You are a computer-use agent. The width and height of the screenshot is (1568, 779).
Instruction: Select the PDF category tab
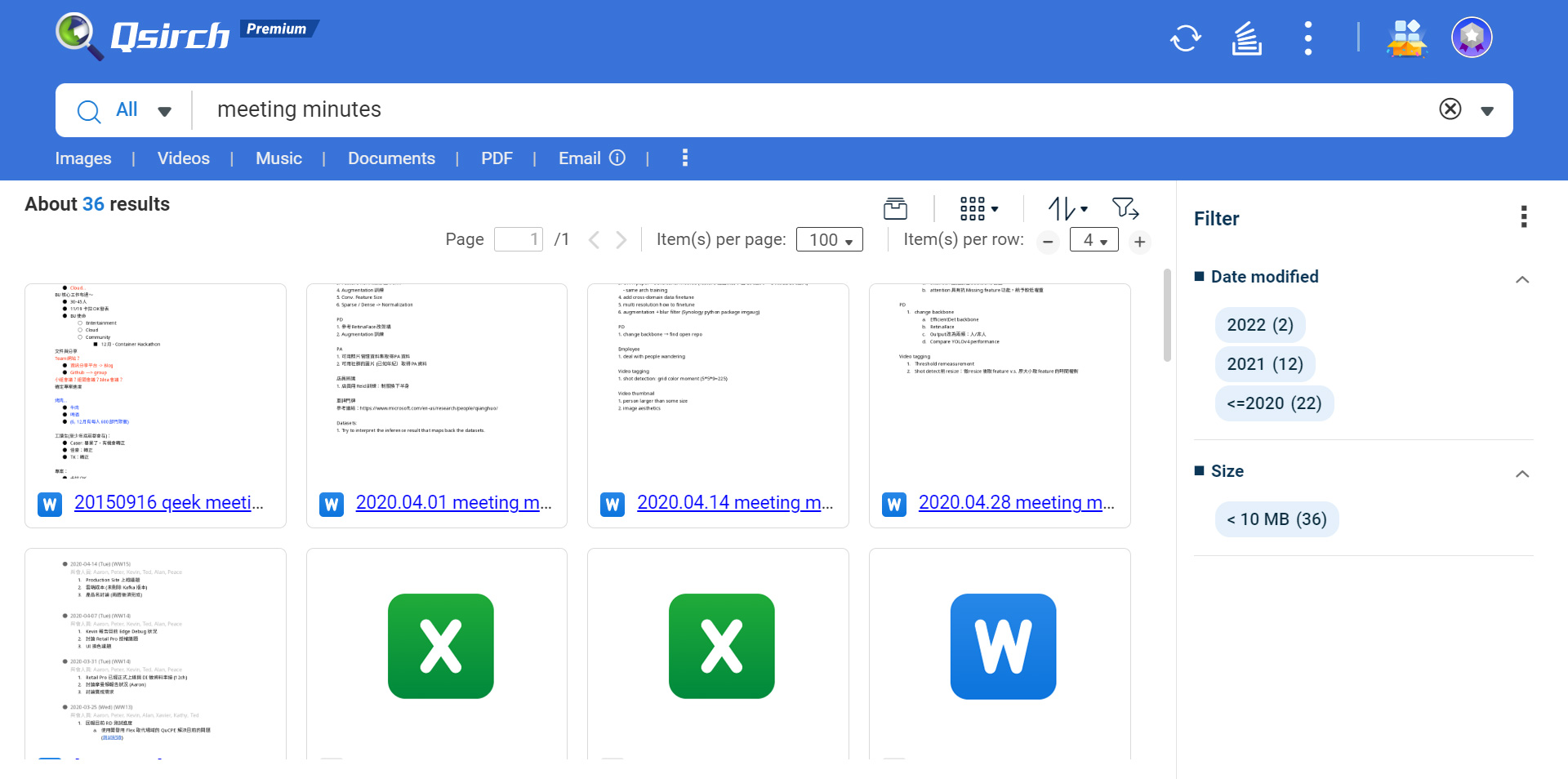[x=497, y=158]
